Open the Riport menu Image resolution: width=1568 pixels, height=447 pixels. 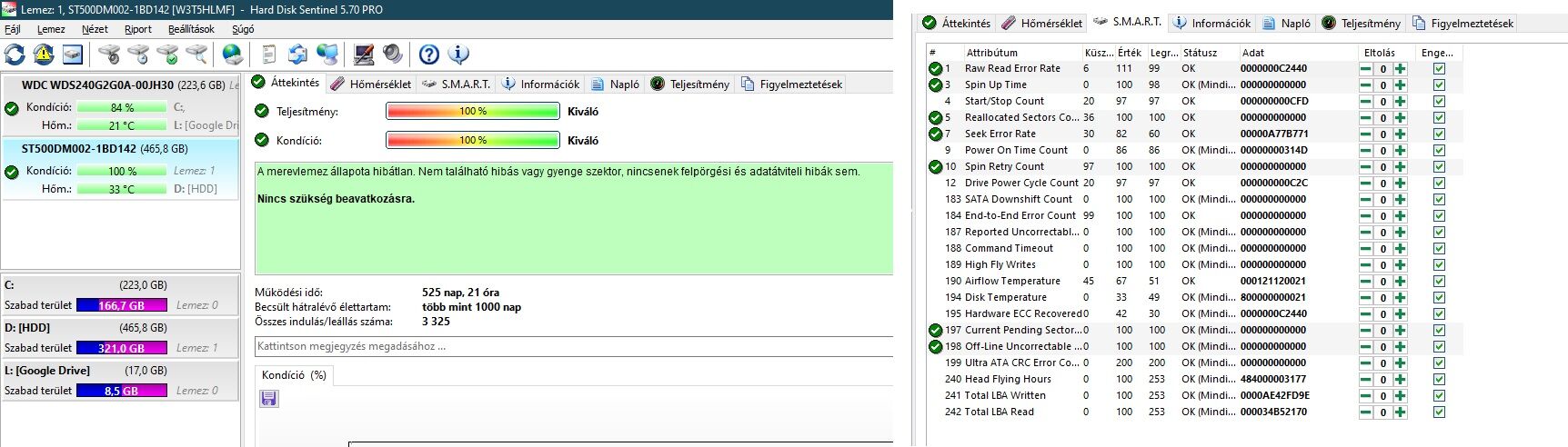(138, 29)
